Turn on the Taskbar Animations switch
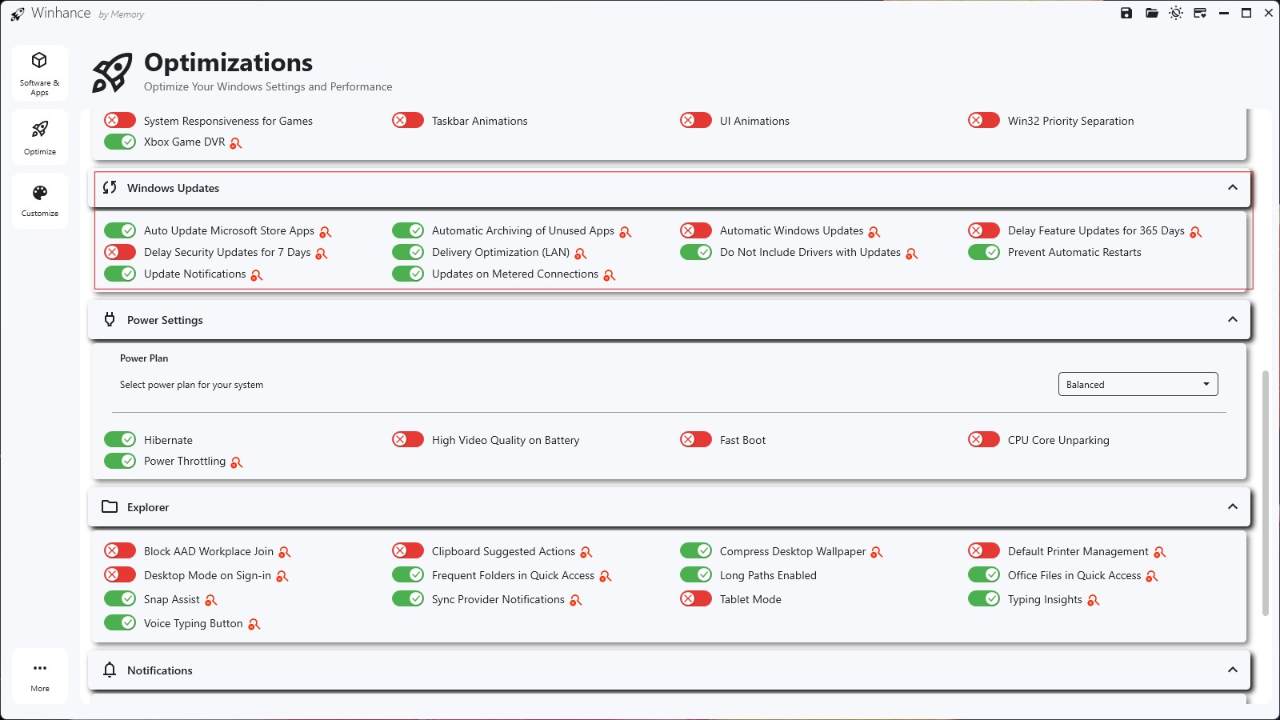1280x720 pixels. (408, 120)
